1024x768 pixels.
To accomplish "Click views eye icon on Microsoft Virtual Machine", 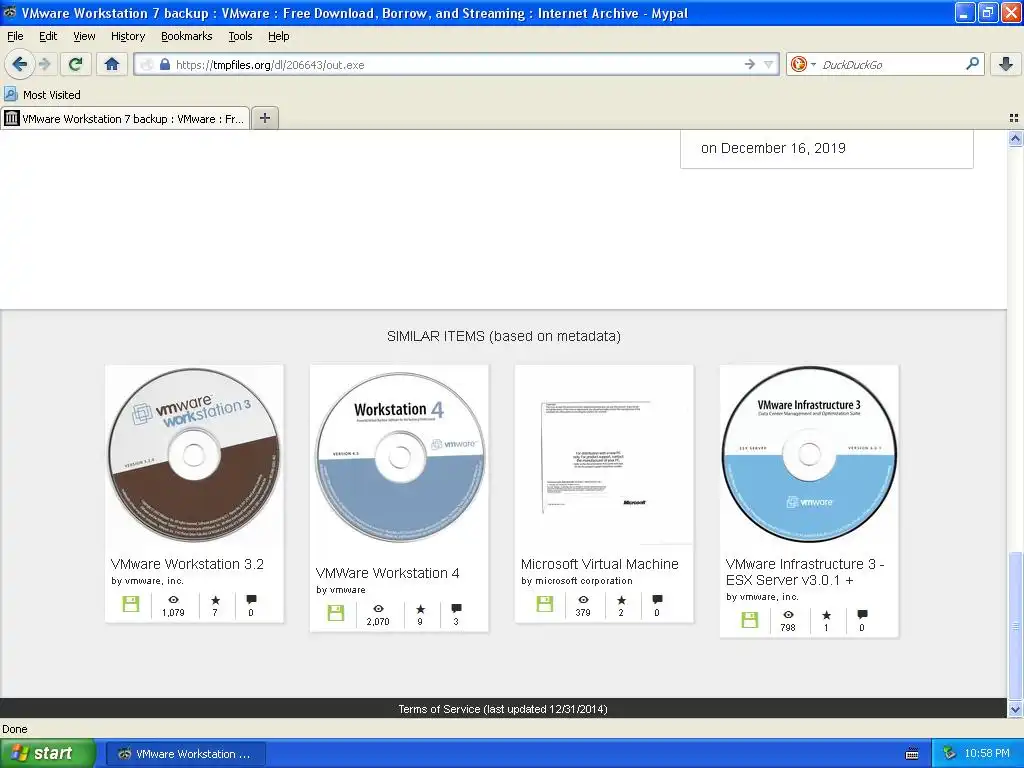I will [x=583, y=600].
